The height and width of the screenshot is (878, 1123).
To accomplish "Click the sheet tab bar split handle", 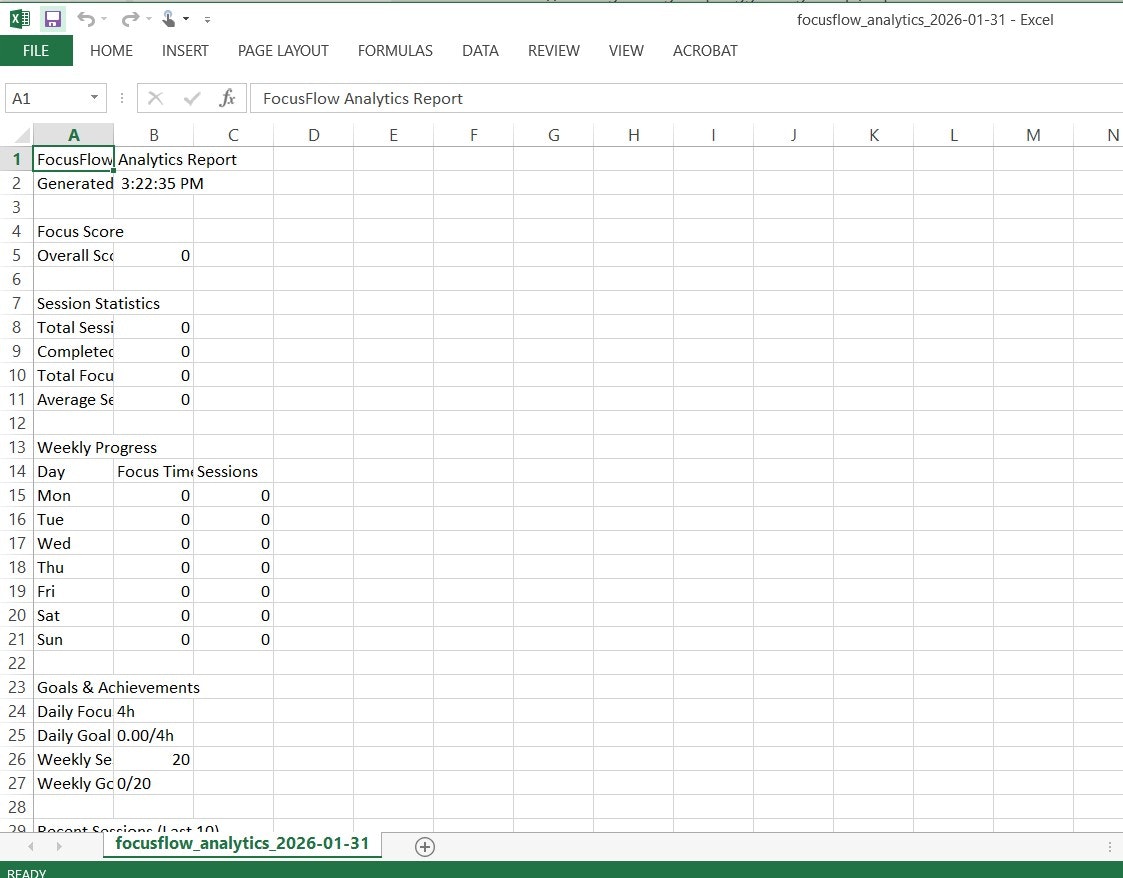I will [x=1110, y=846].
